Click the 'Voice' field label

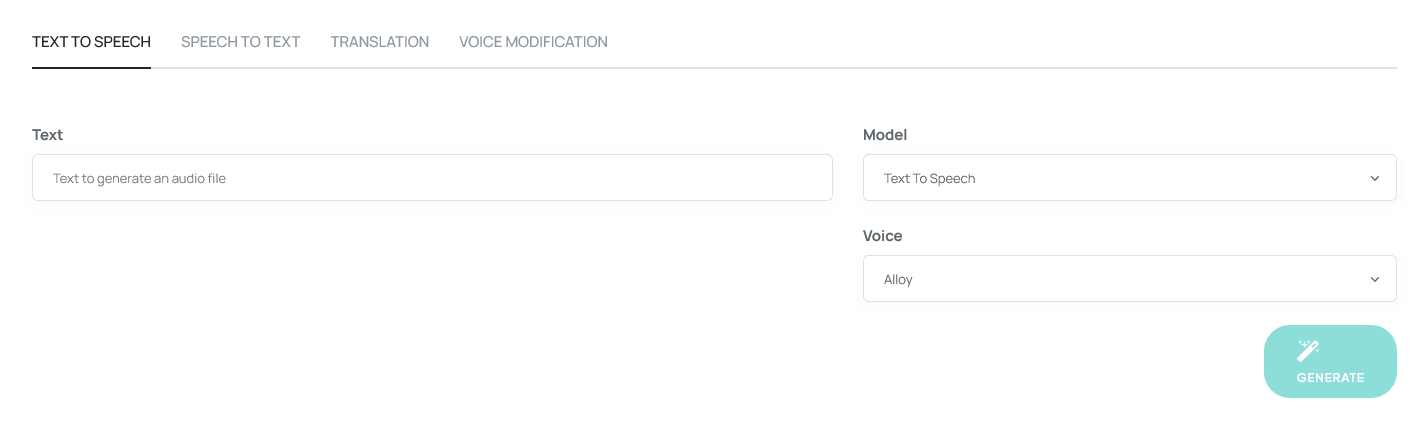[x=883, y=236]
